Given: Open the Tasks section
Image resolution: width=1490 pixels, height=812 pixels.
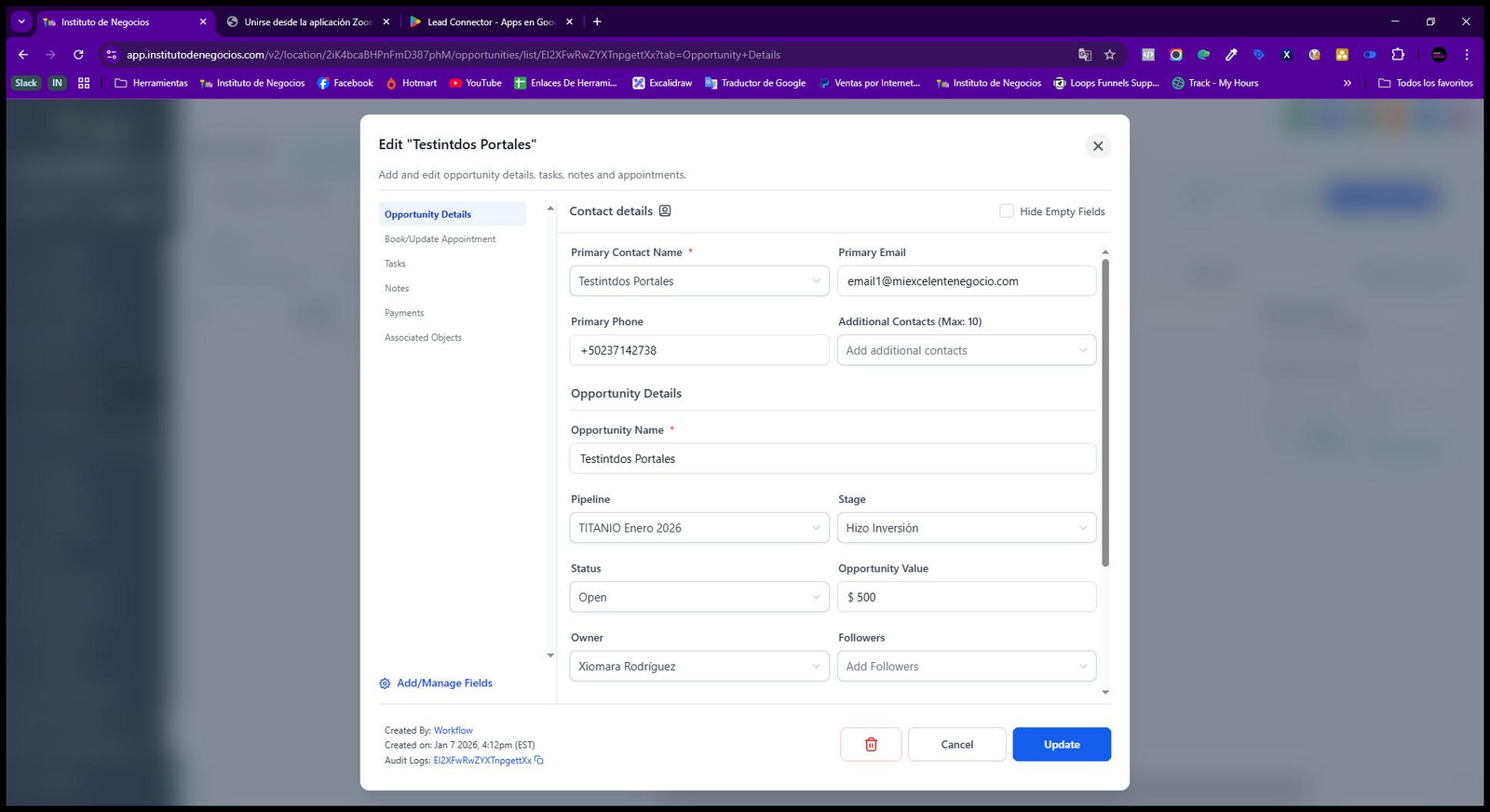Looking at the screenshot, I should (395, 264).
